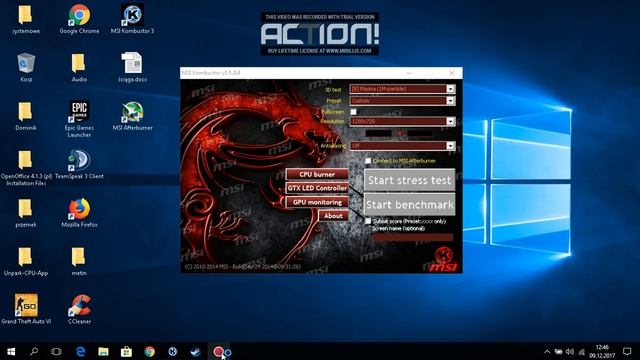
Task: Open Microsoft Edge from taskbar
Action: click(x=80, y=351)
